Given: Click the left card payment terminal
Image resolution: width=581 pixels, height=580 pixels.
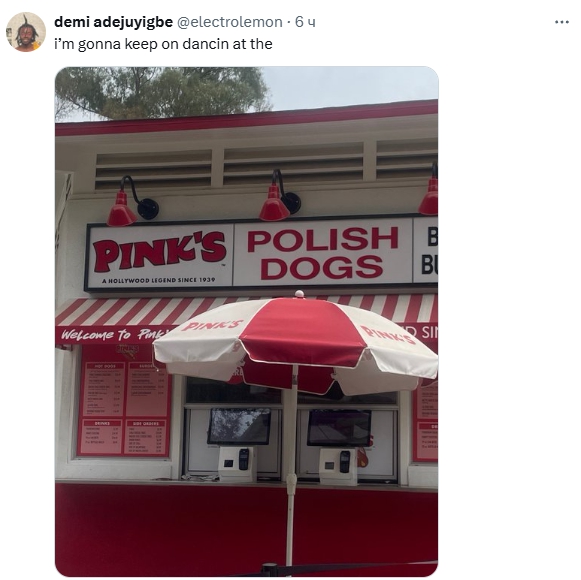Looking at the screenshot, I should click(x=237, y=463).
